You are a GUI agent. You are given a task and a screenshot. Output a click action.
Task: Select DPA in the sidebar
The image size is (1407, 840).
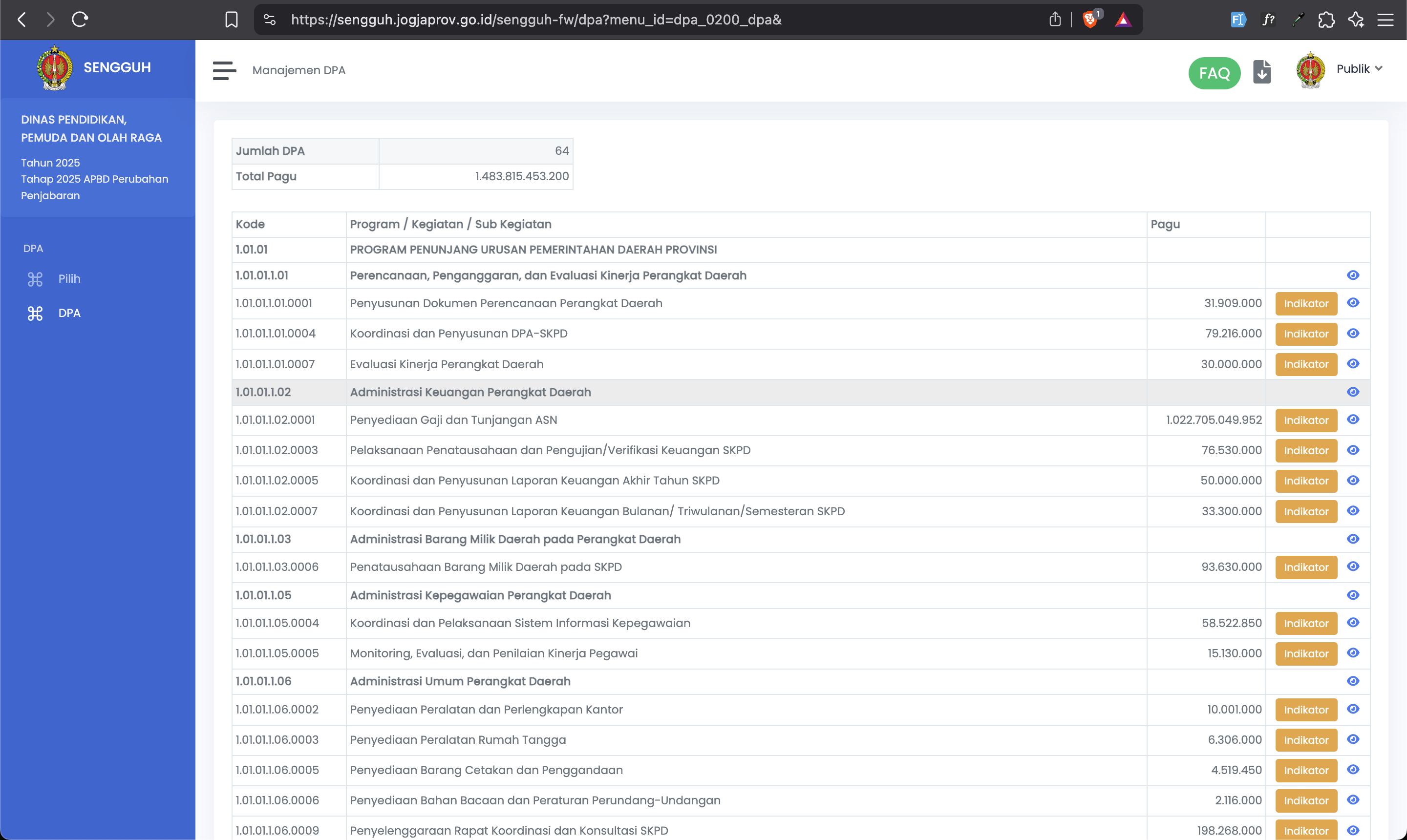pos(69,313)
